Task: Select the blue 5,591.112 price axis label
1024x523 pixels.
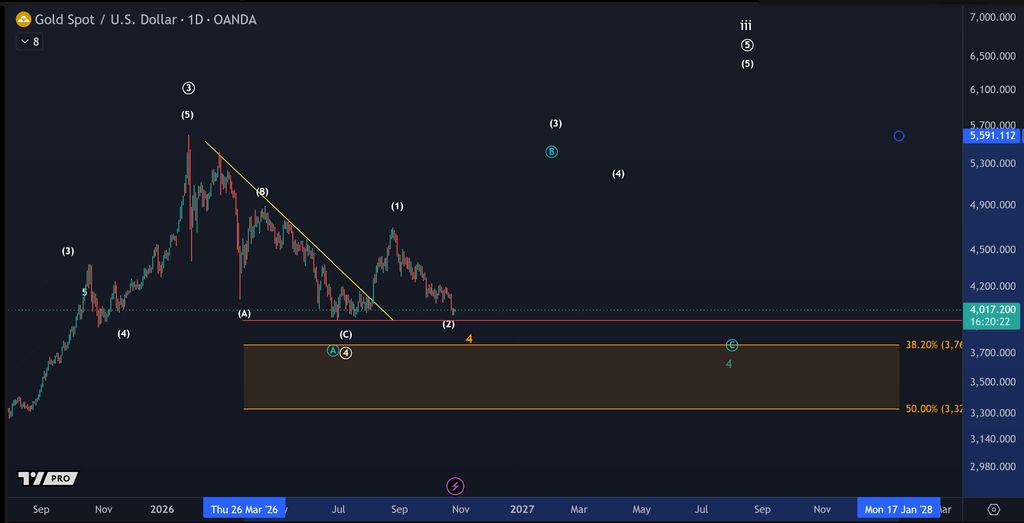Action: (993, 136)
